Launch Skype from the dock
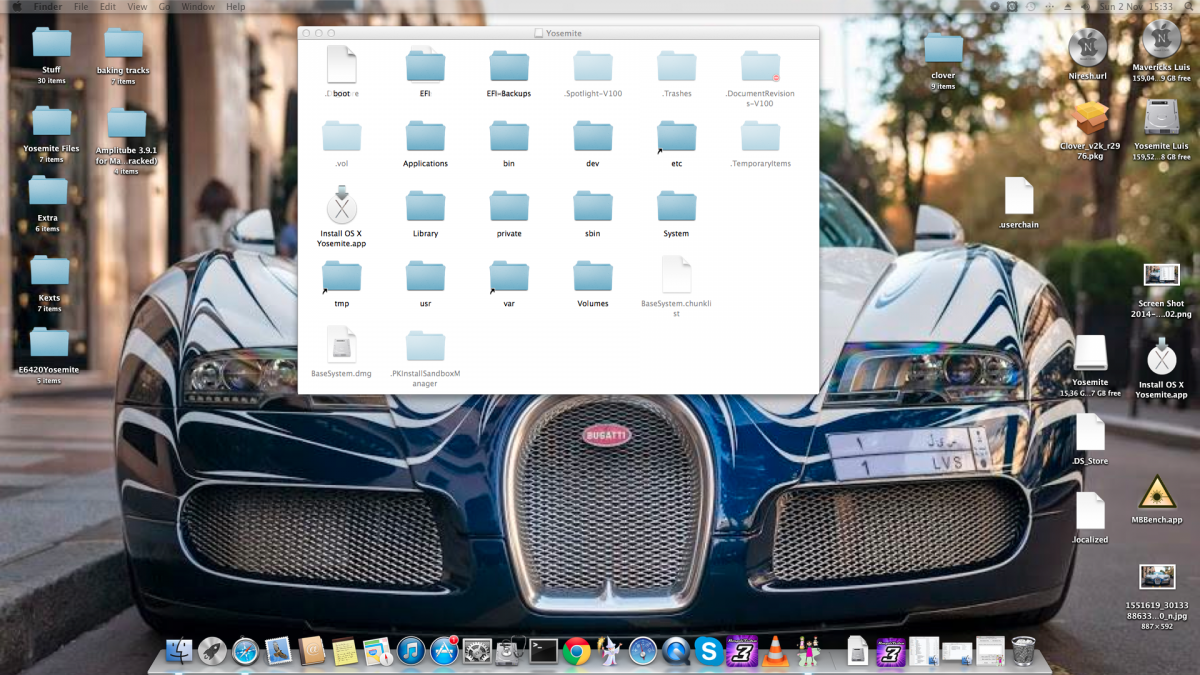Screen dimensions: 1200x675 point(709,652)
